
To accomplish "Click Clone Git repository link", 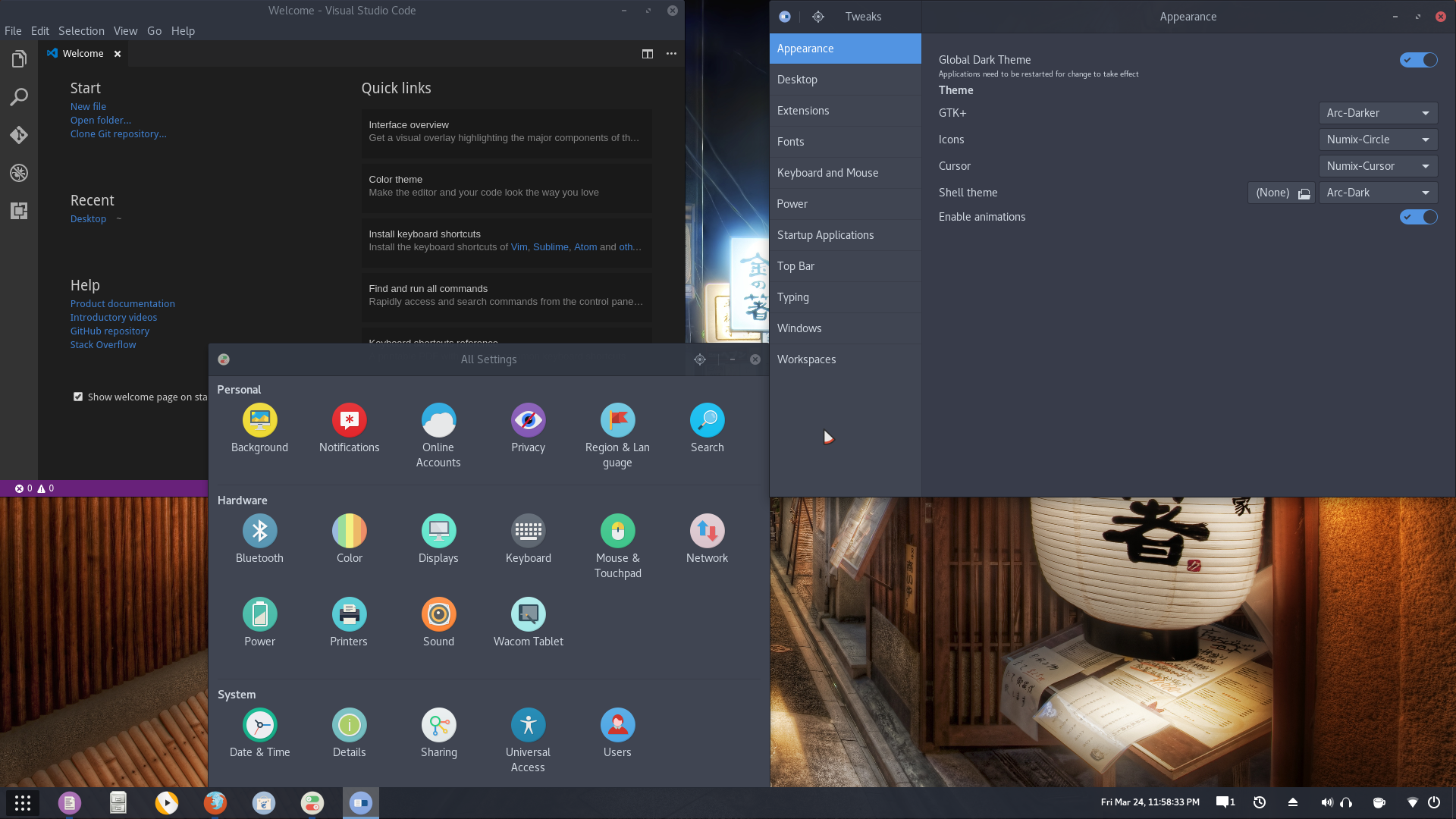I will (118, 133).
